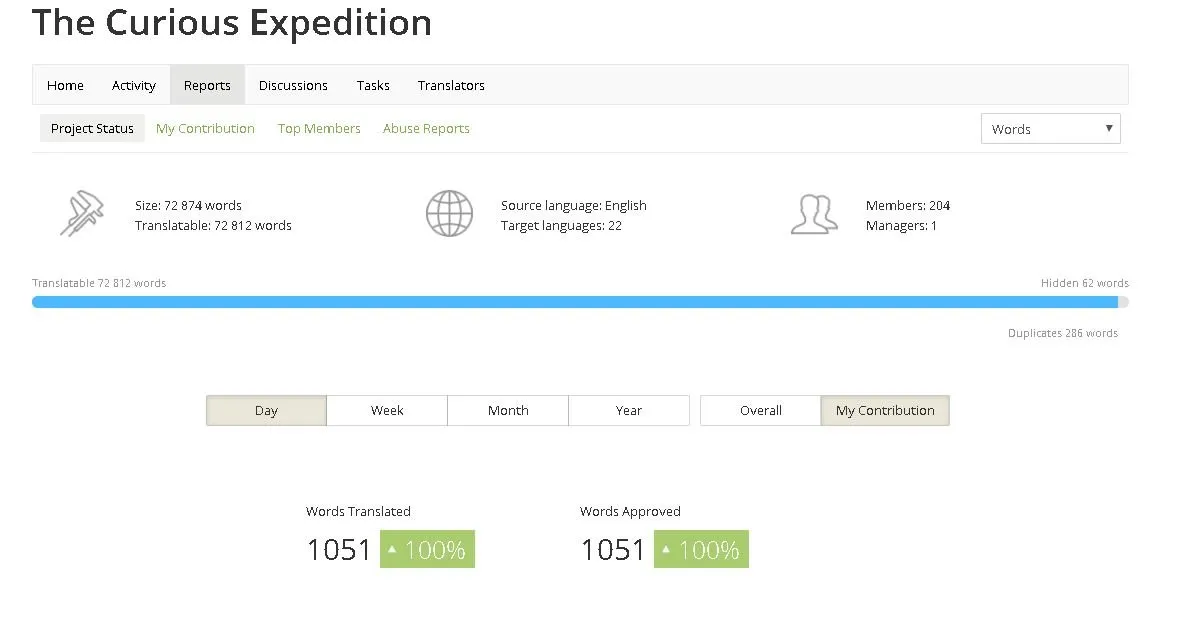Select the Day period toggle
The image size is (1201, 624).
click(266, 410)
